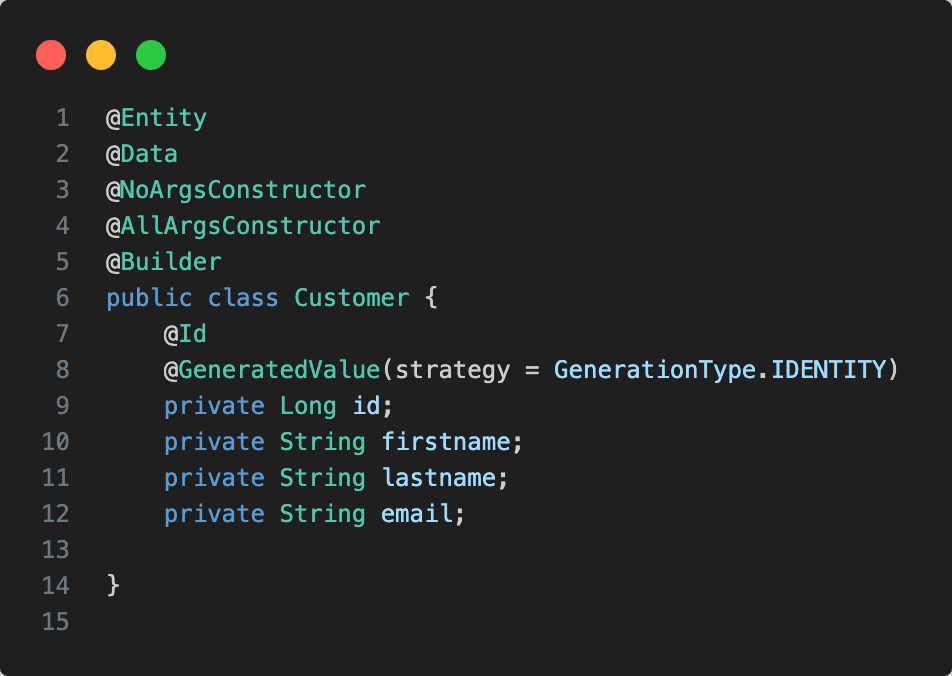
Task: Click the @Entity annotation
Action: (157, 118)
